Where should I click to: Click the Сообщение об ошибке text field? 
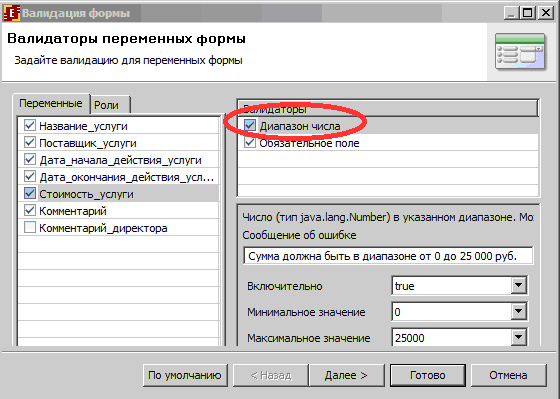(x=388, y=256)
